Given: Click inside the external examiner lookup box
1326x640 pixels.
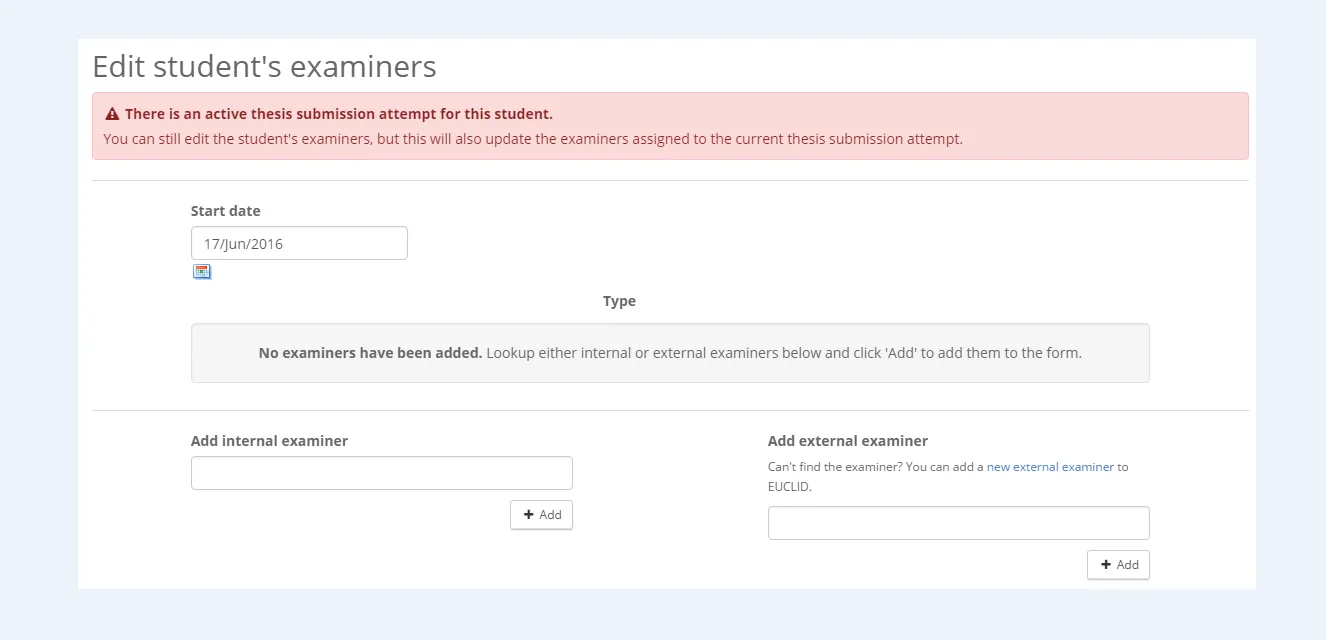Looking at the screenshot, I should pos(958,522).
